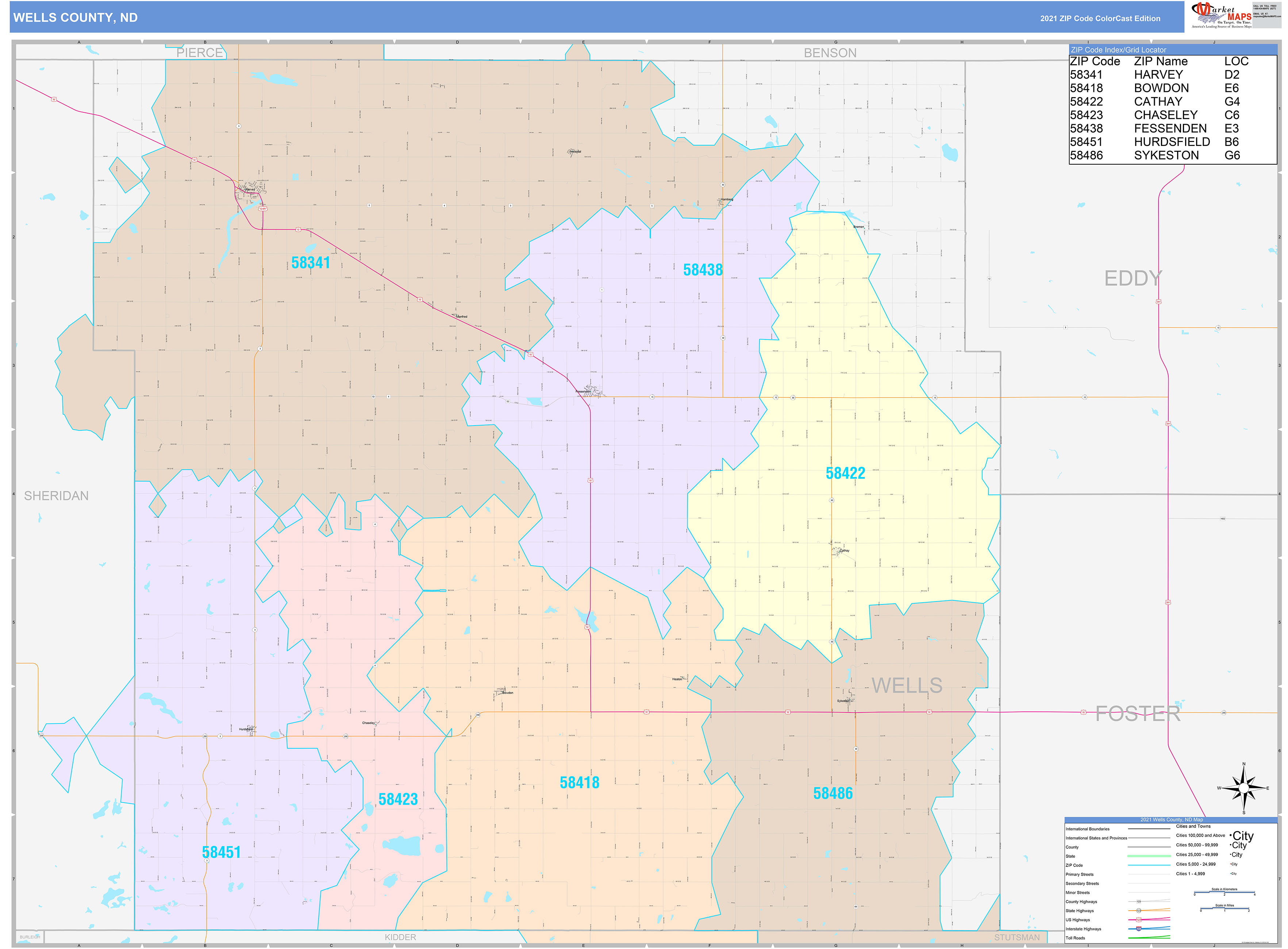Screen dimensions: 1288x949
Task: Click the Scale in Miles bar
Action: click(1225, 909)
